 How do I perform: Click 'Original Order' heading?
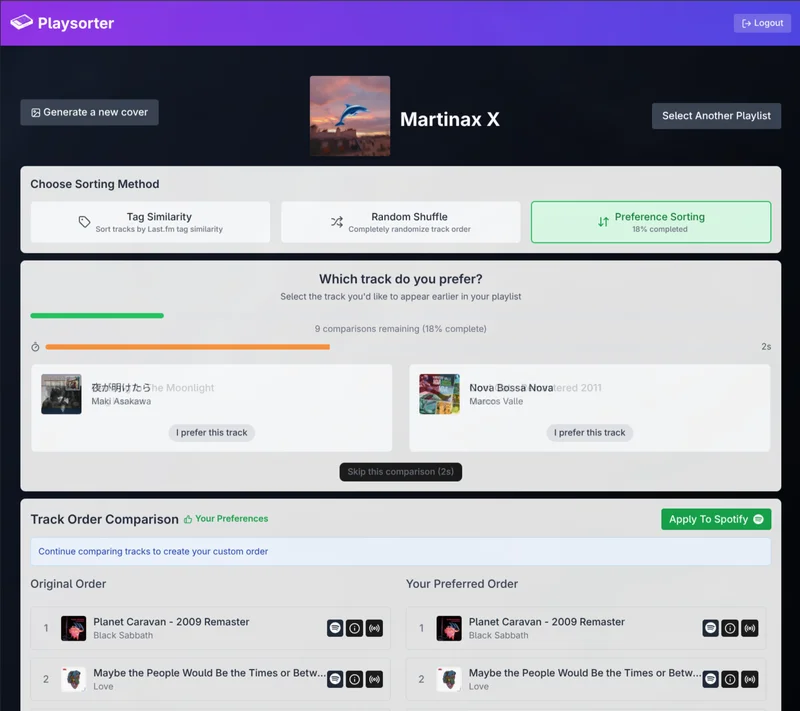click(68, 583)
